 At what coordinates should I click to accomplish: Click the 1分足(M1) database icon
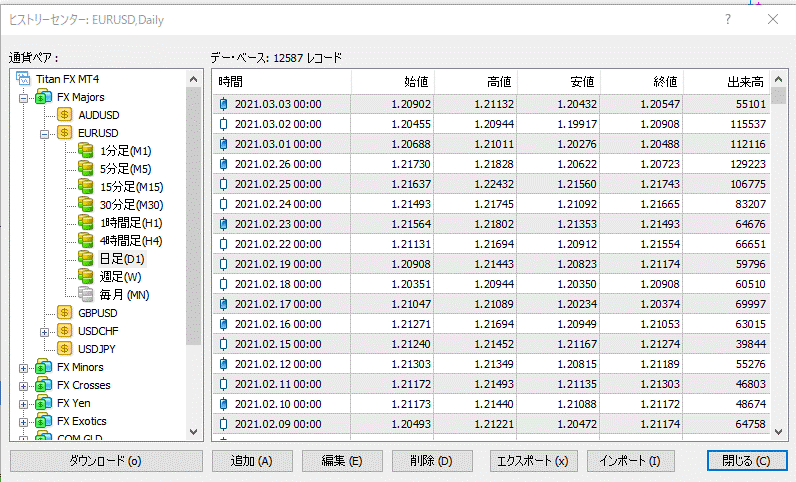click(x=86, y=150)
